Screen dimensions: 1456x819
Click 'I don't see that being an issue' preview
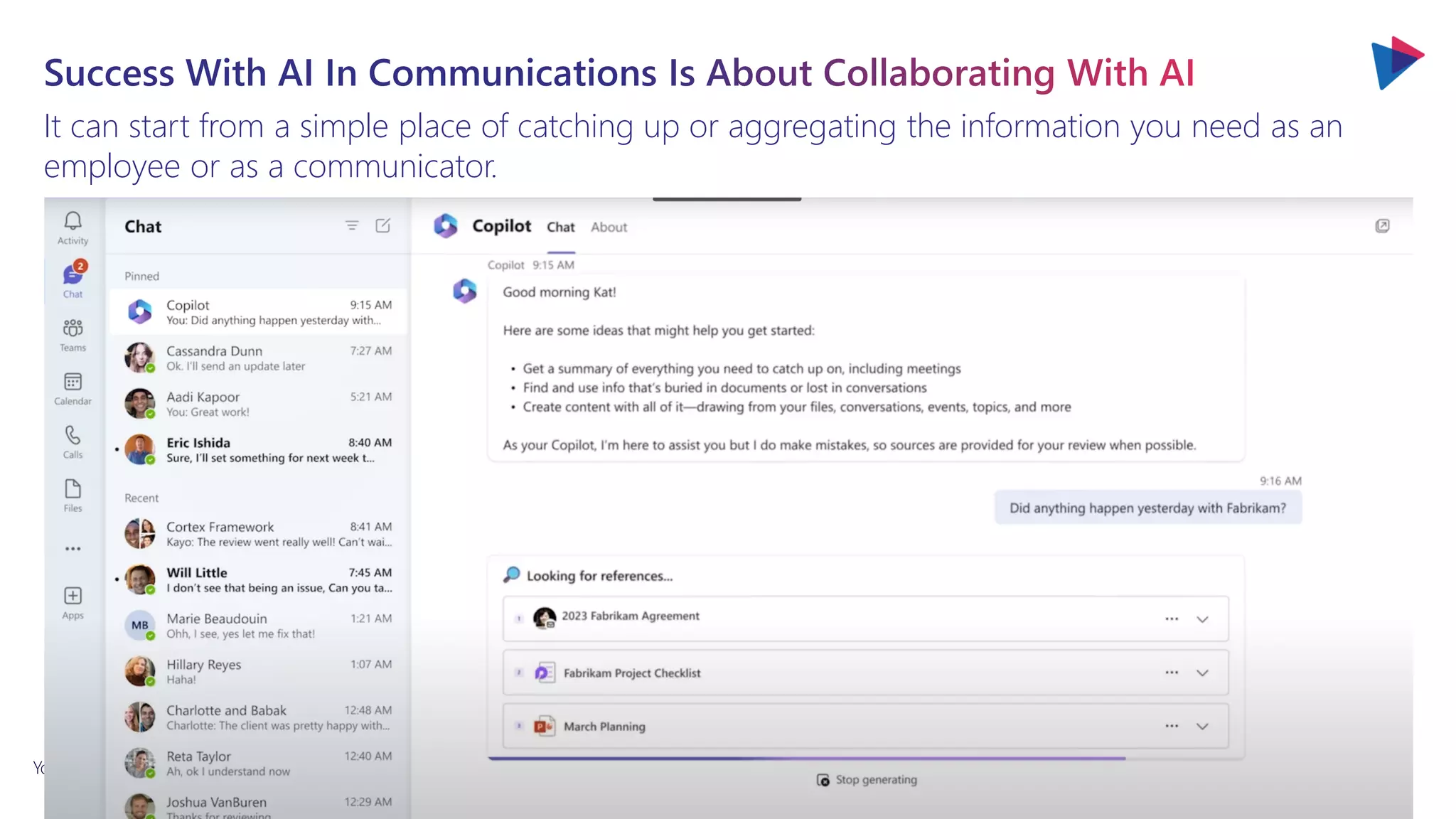279,588
